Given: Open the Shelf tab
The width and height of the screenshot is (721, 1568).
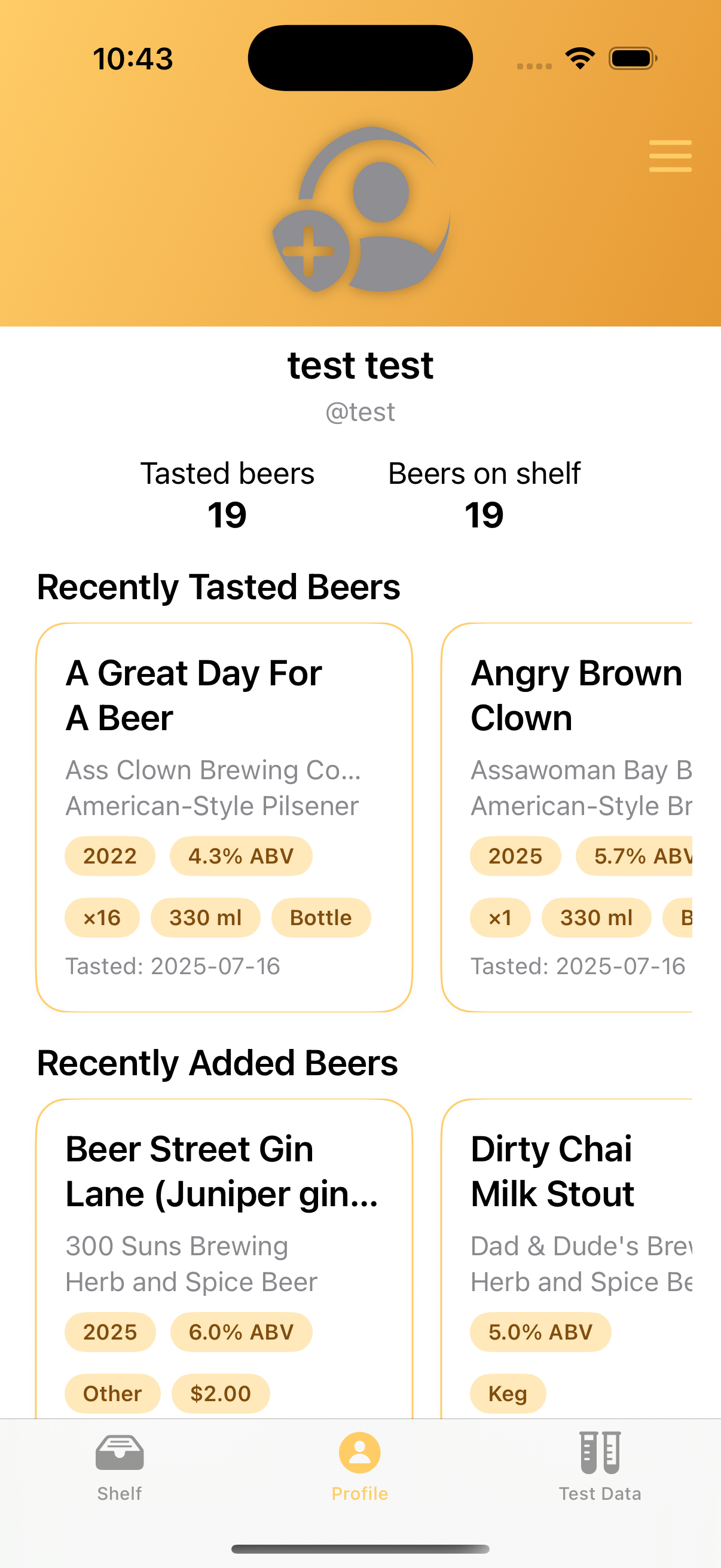Looking at the screenshot, I should pos(119,1466).
